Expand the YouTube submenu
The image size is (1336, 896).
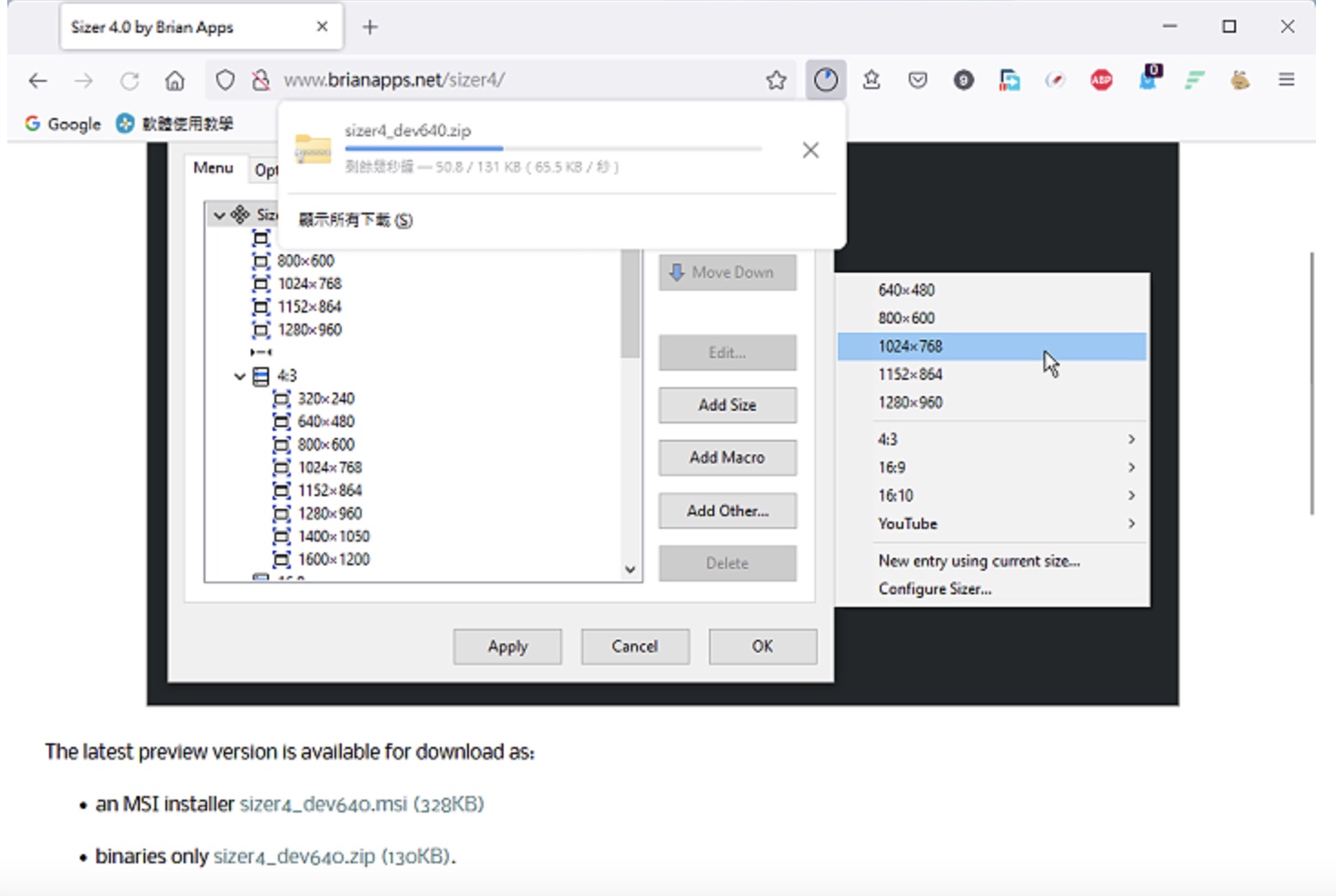pyautogui.click(x=992, y=524)
